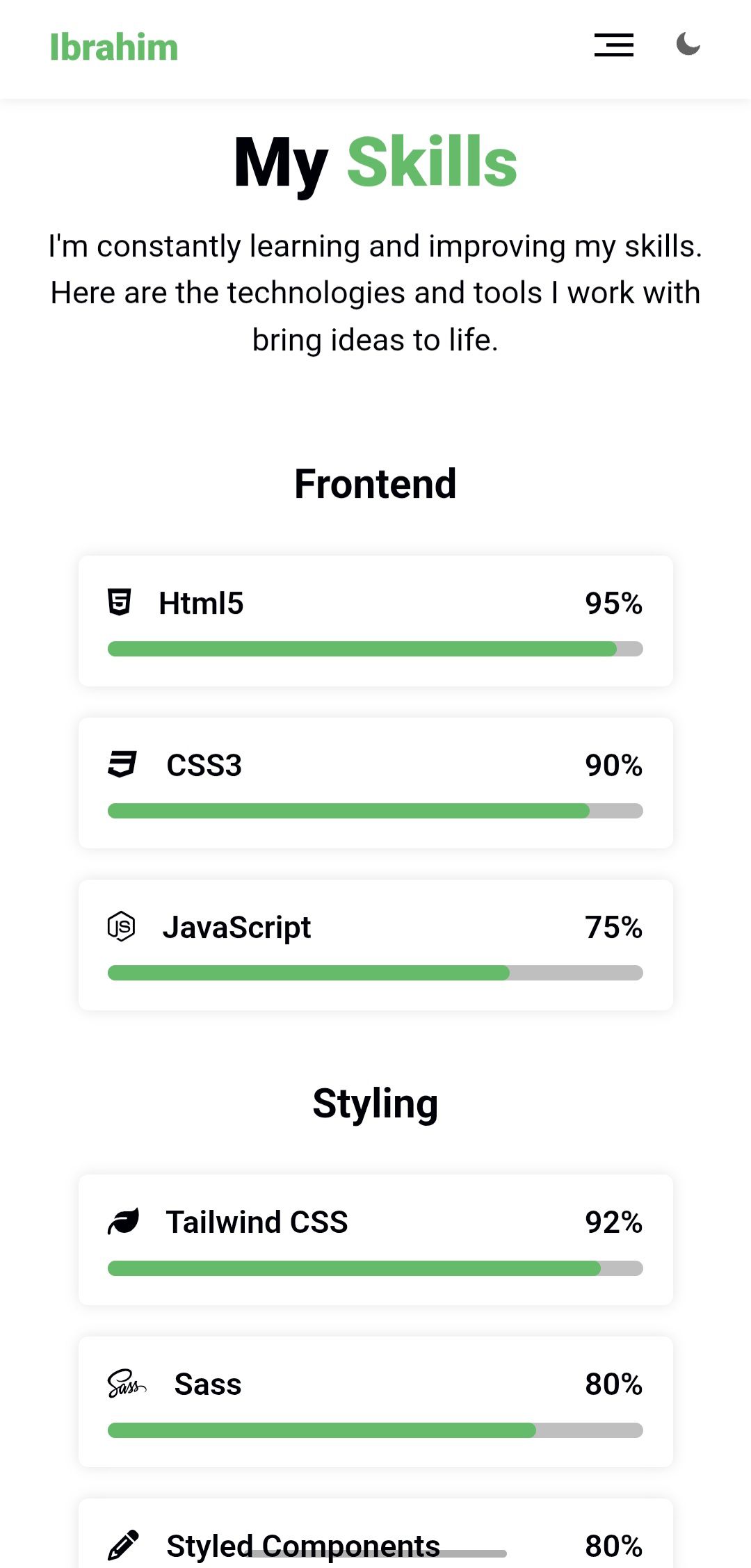Toggle dark mode with moon icon
The image size is (751, 1568).
[x=688, y=45]
